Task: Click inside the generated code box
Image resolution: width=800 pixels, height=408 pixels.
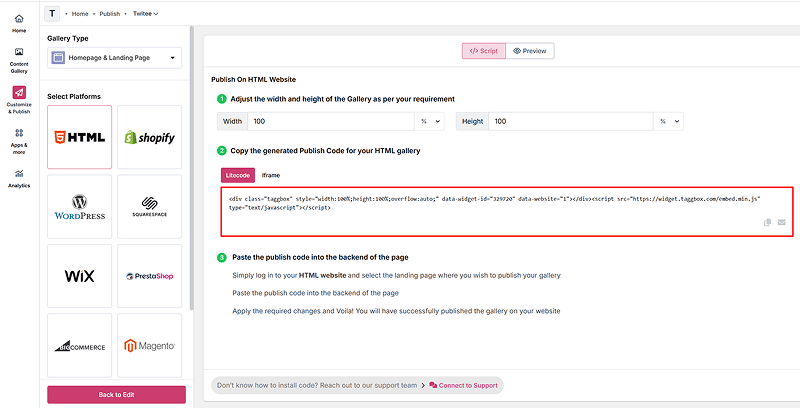Action: pyautogui.click(x=507, y=212)
